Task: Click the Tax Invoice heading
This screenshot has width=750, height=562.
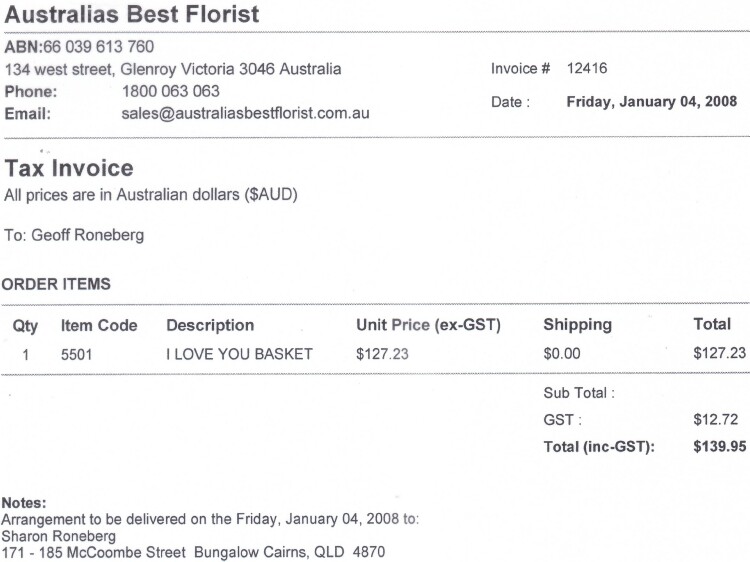Action: tap(69, 168)
